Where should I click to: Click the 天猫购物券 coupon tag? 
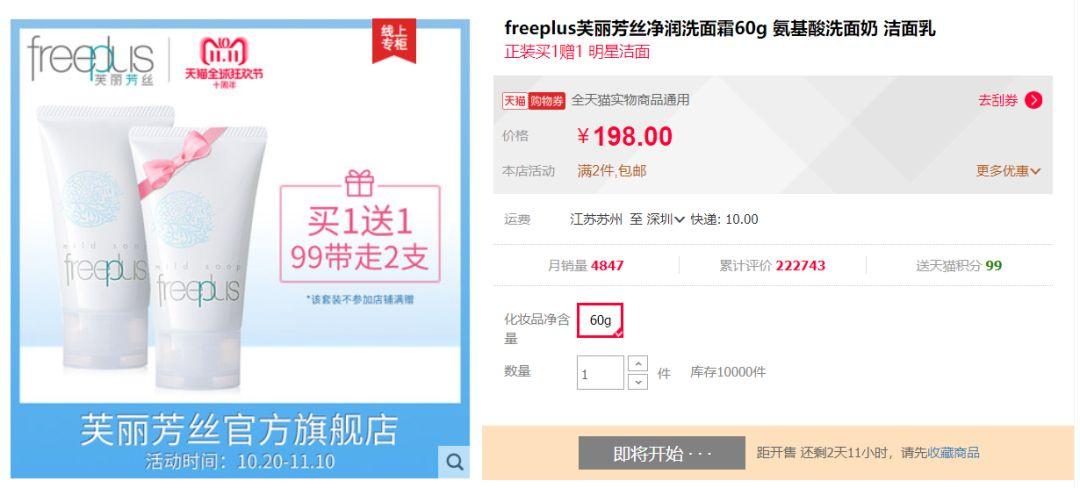(x=534, y=100)
